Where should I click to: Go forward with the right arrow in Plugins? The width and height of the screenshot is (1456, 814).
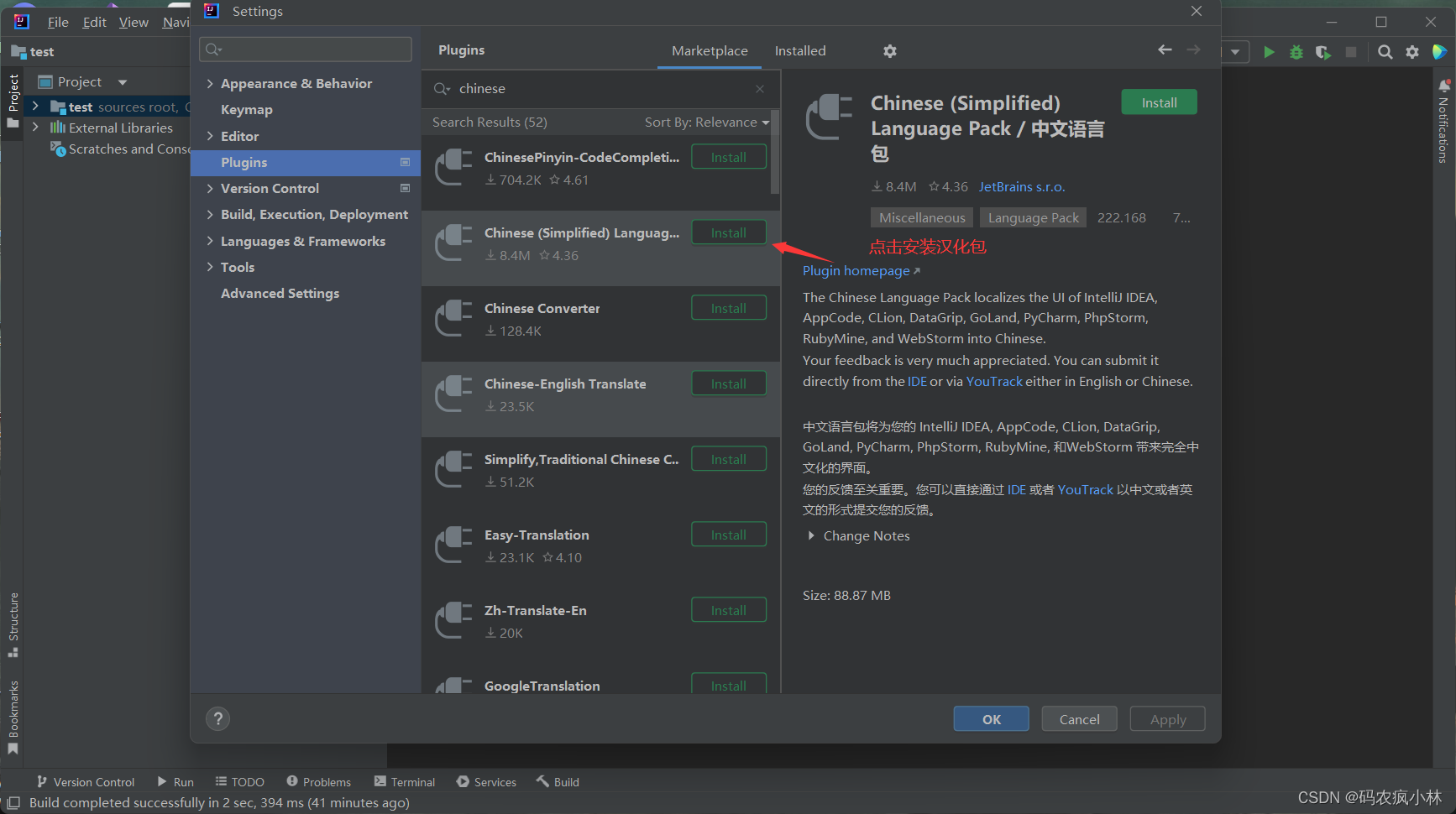[1193, 50]
